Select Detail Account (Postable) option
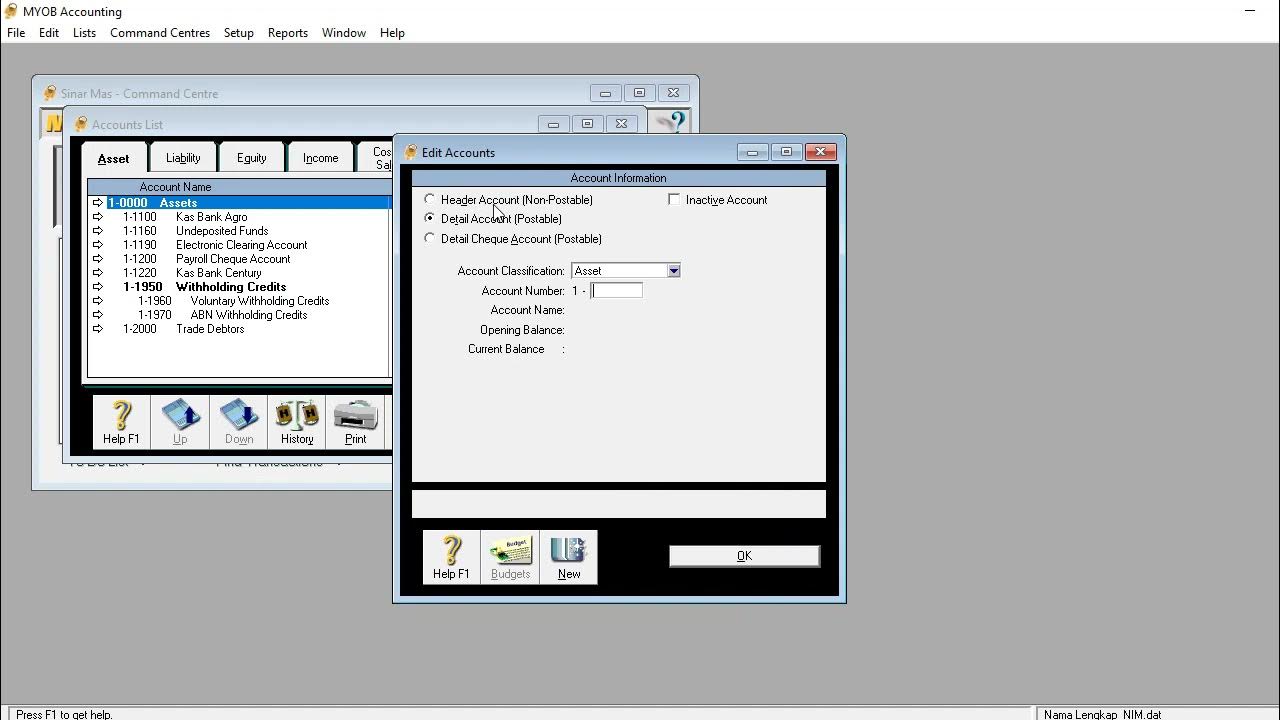 pyautogui.click(x=430, y=218)
